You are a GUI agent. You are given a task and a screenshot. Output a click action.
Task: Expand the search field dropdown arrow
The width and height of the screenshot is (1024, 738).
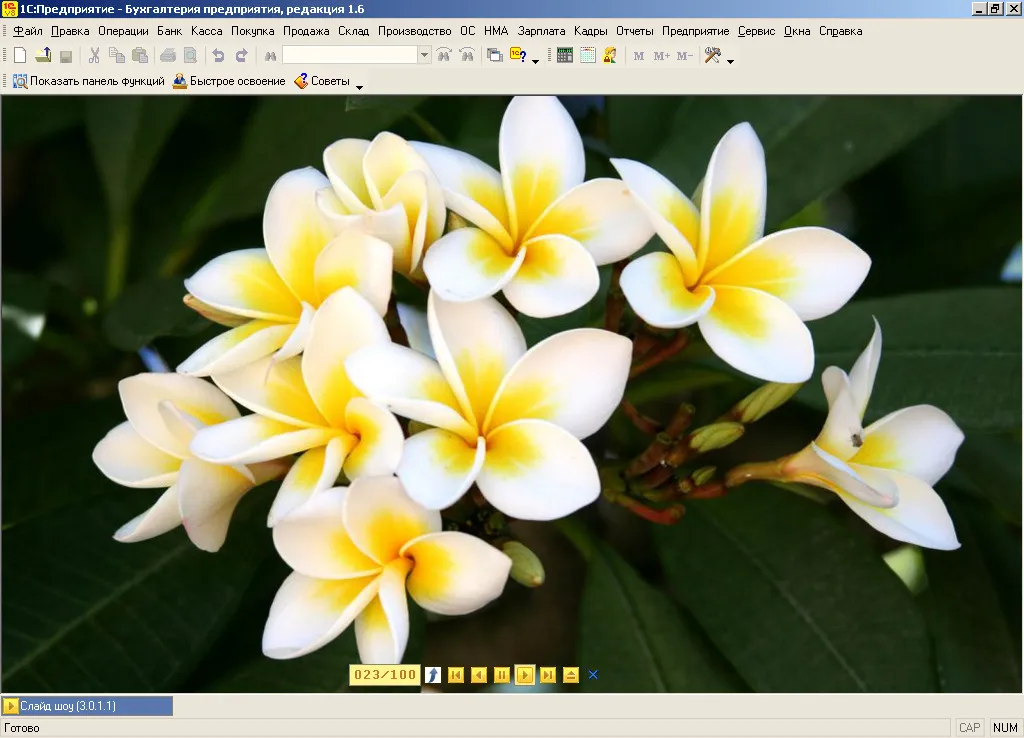point(424,56)
